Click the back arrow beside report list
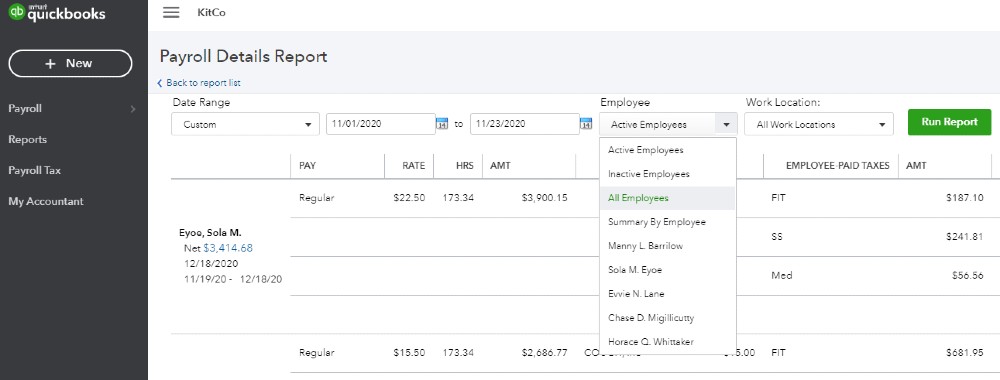The width and height of the screenshot is (1000, 380). [159, 83]
